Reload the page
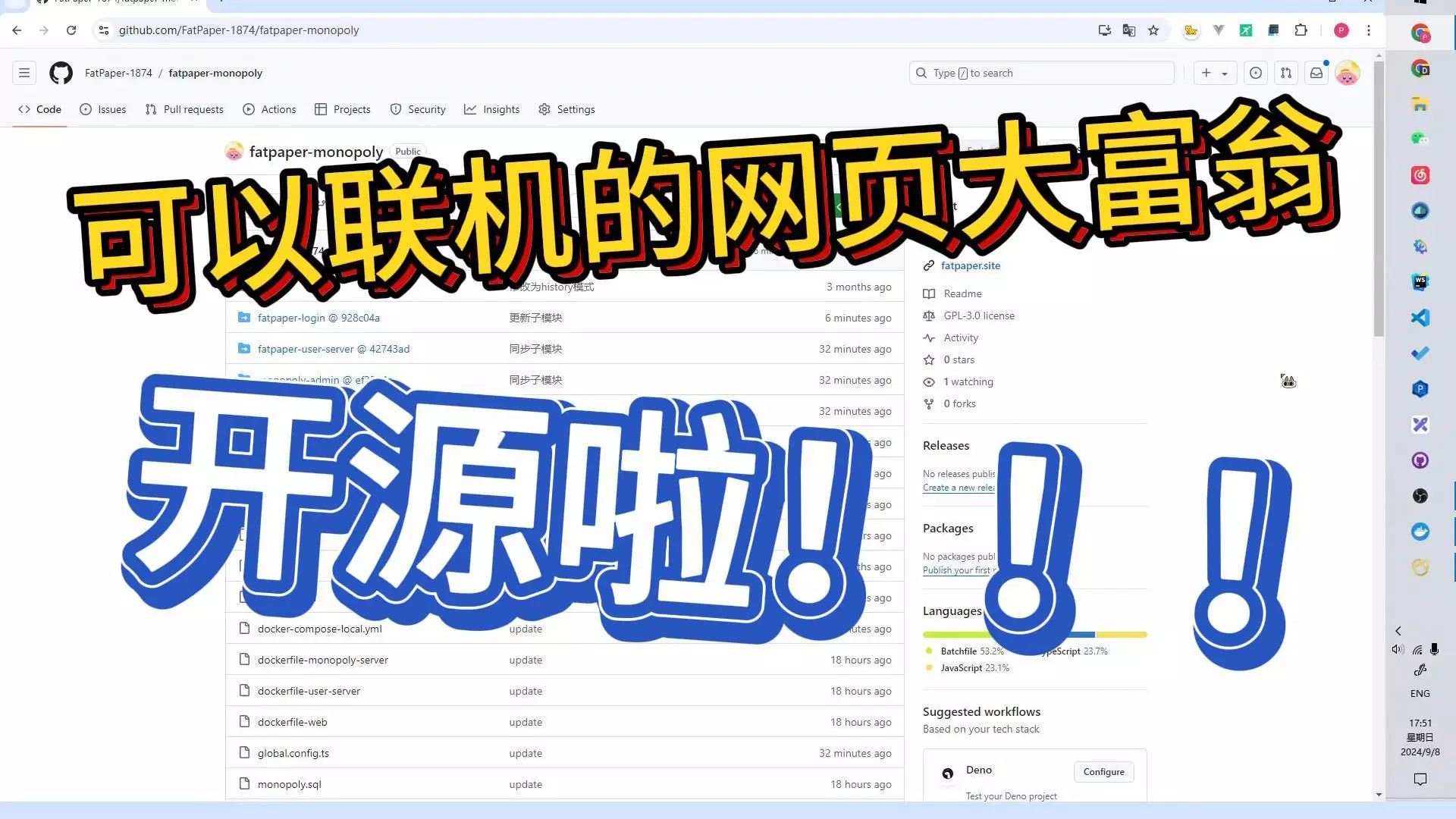Viewport: 1456px width, 819px height. tap(71, 30)
